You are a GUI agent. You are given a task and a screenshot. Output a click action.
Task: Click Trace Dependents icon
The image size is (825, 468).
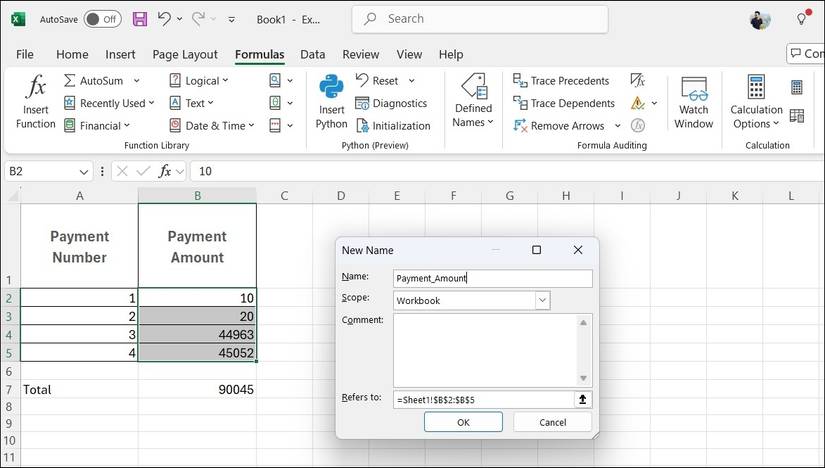point(520,103)
